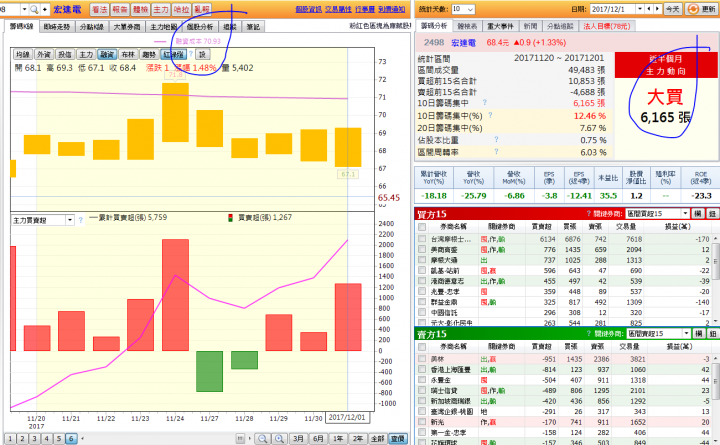Viewport: 720px width, 445px height.
Task: Toggle the 融資 overlay button
Action: tap(107, 54)
